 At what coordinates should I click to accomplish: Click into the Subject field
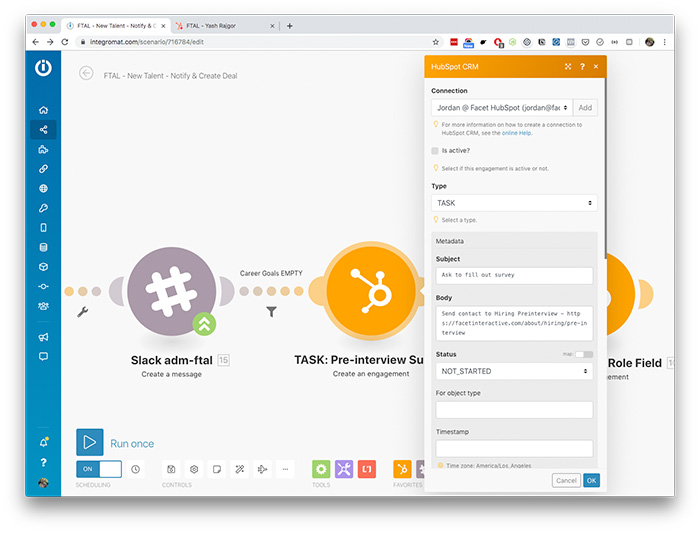coord(514,275)
